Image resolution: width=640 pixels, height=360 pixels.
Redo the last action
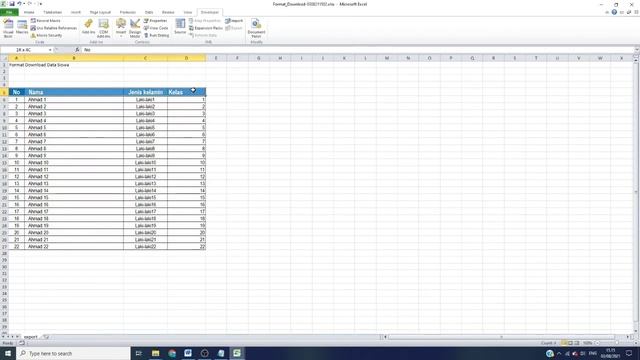29,4
